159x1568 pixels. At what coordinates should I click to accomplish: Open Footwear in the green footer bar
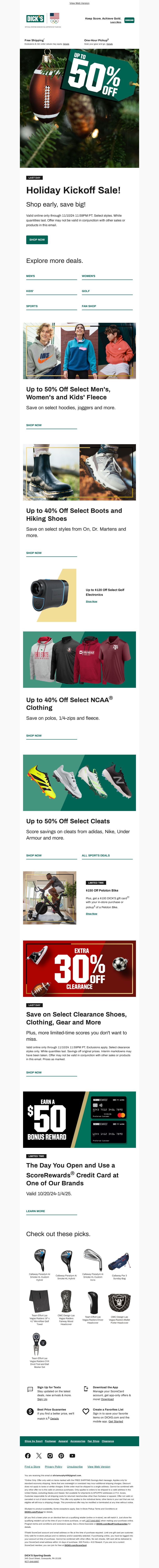pos(50,1441)
